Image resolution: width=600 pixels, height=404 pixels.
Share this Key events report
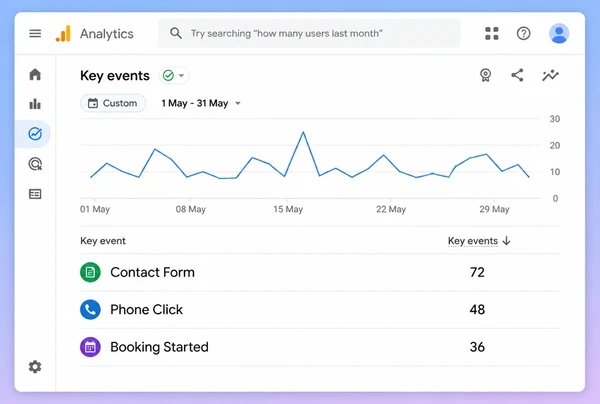tap(517, 75)
